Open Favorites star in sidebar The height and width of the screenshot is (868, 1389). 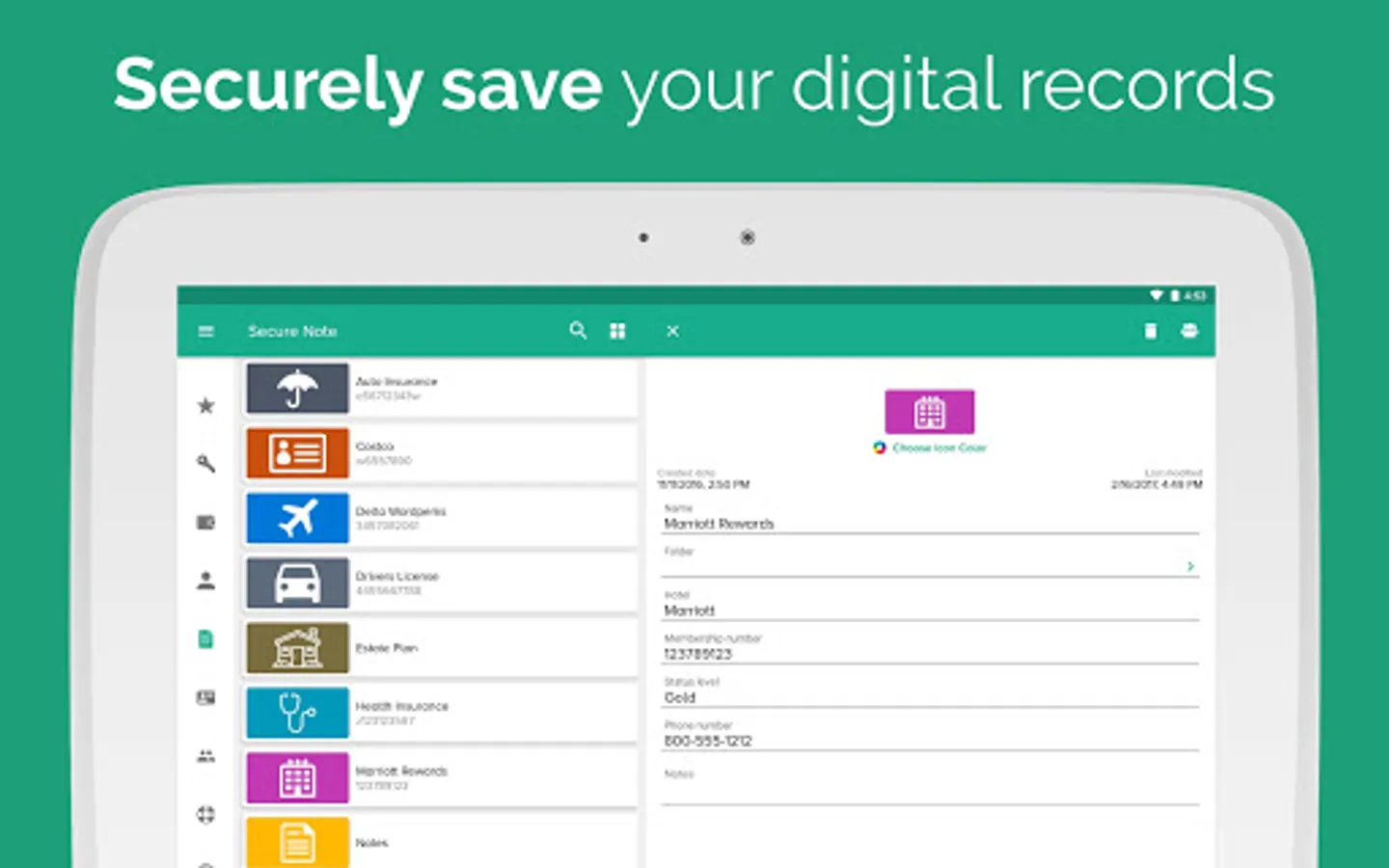(x=205, y=405)
